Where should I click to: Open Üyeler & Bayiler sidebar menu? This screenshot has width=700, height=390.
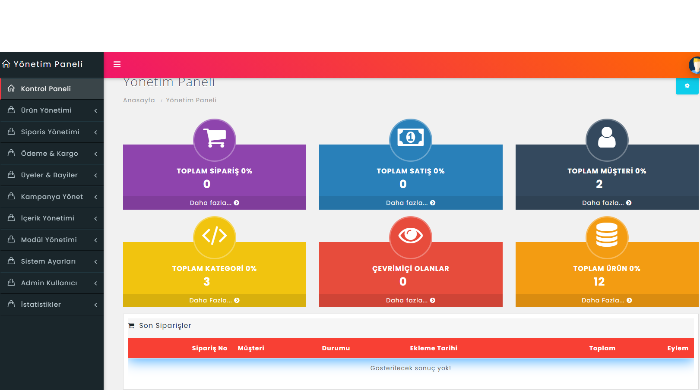point(52,175)
